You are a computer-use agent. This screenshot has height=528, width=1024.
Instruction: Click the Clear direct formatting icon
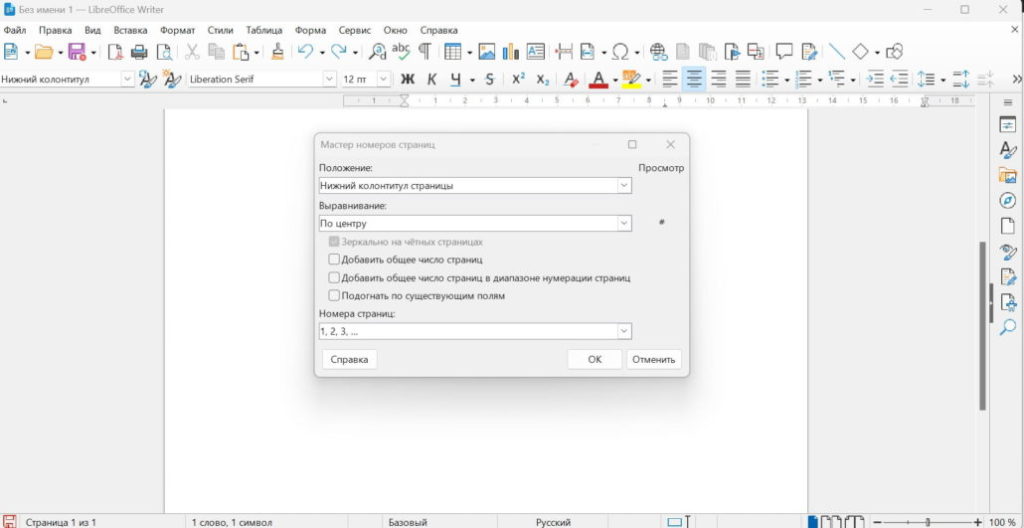point(571,79)
